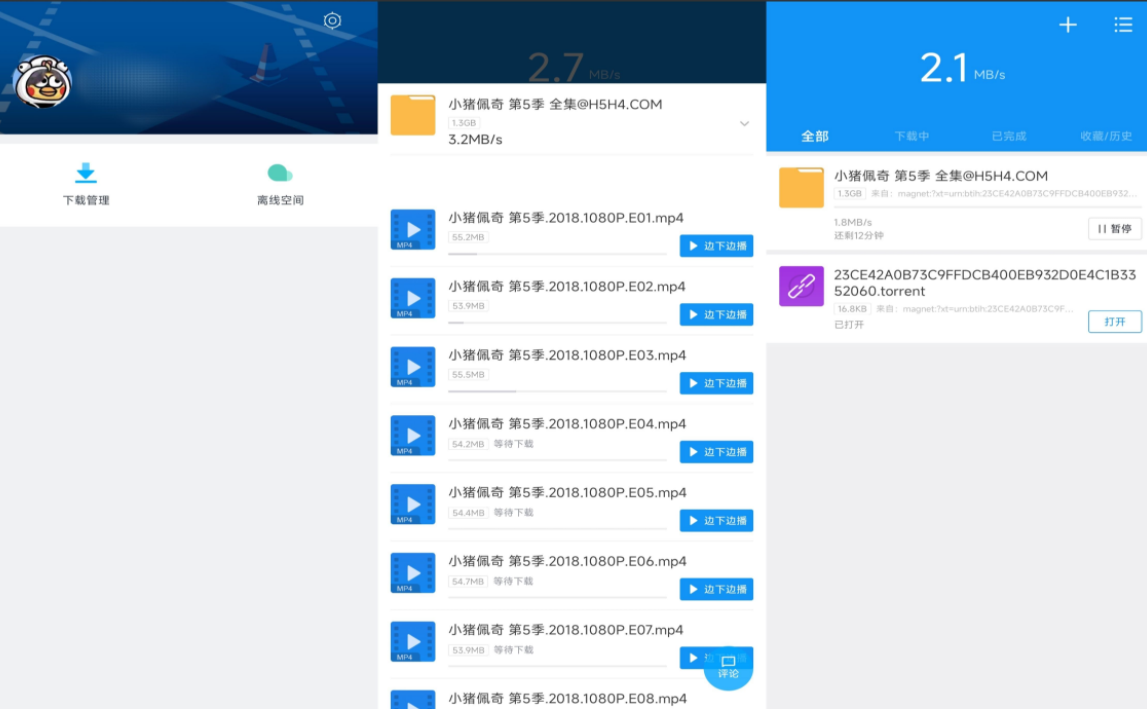This screenshot has width=1147, height=709.
Task: Pause the 小猪佩奇 download with 暂停
Action: (1114, 229)
